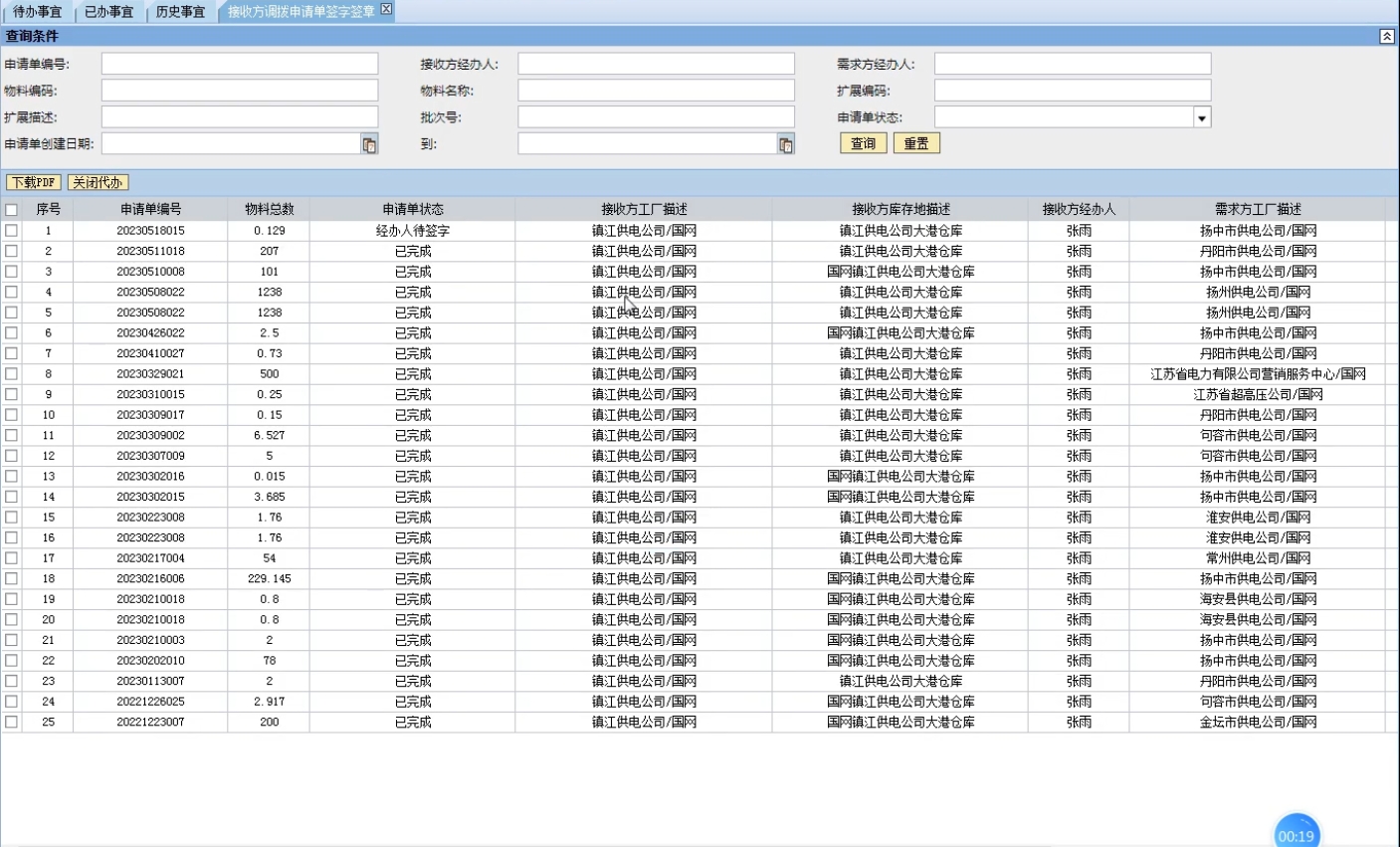This screenshot has width=1400, height=847.
Task: Collapse the 查询条件 panel
Action: (1386, 36)
